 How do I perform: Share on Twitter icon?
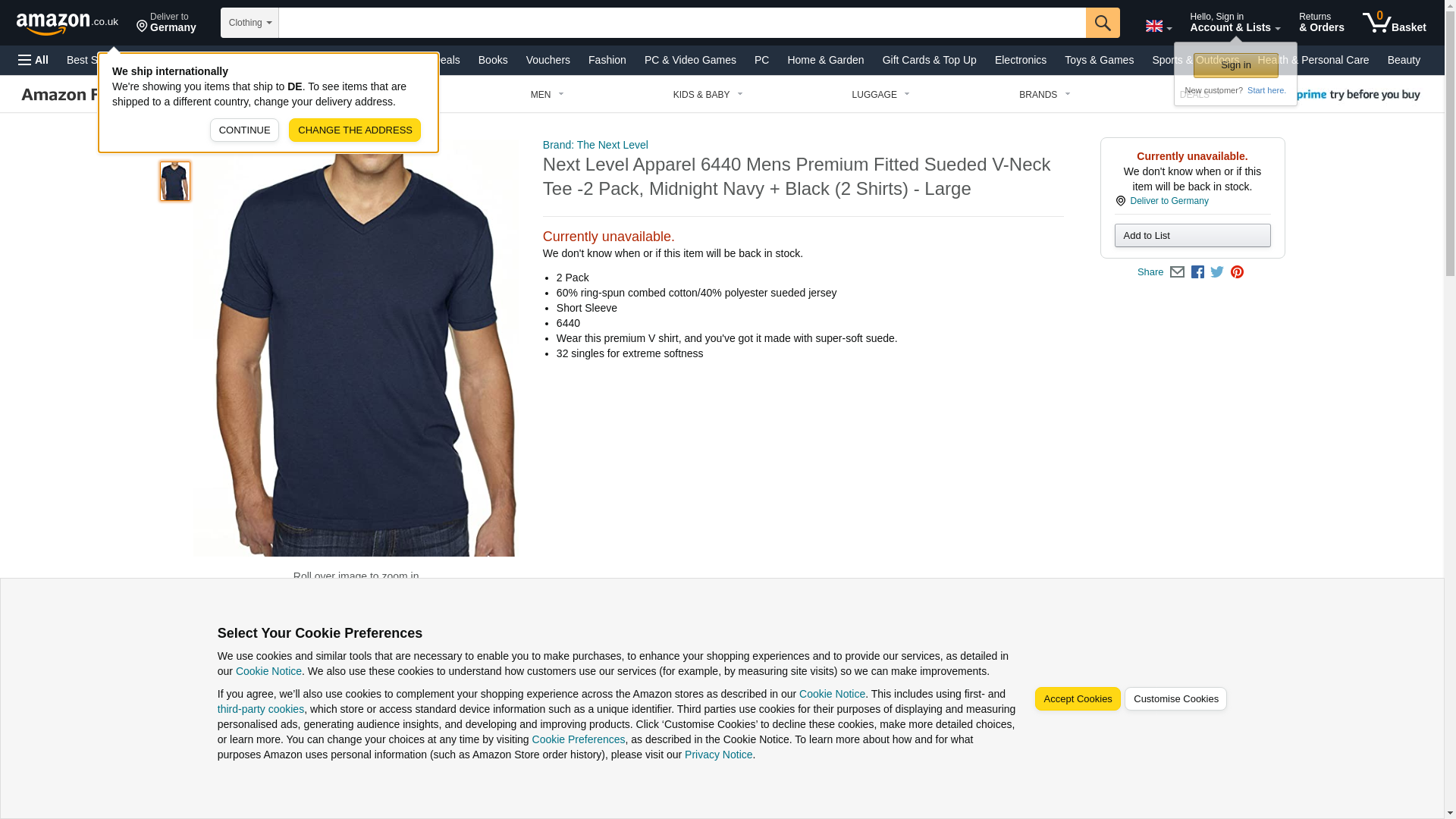1217,272
